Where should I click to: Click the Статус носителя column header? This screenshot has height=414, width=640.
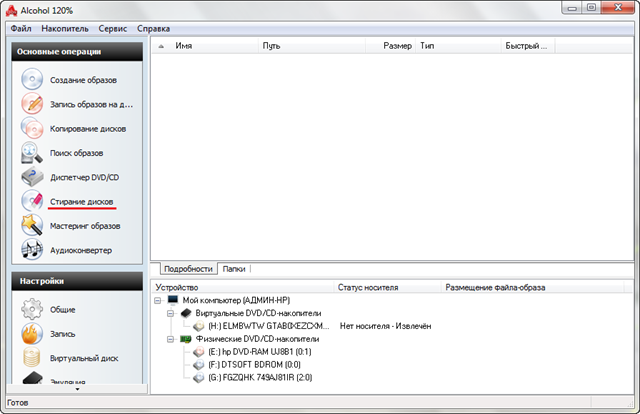point(388,287)
